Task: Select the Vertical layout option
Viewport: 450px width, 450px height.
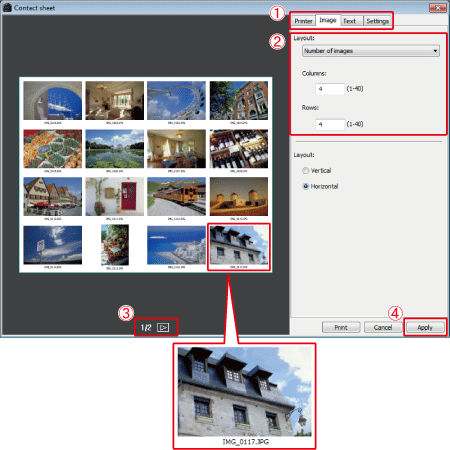Action: pos(305,170)
